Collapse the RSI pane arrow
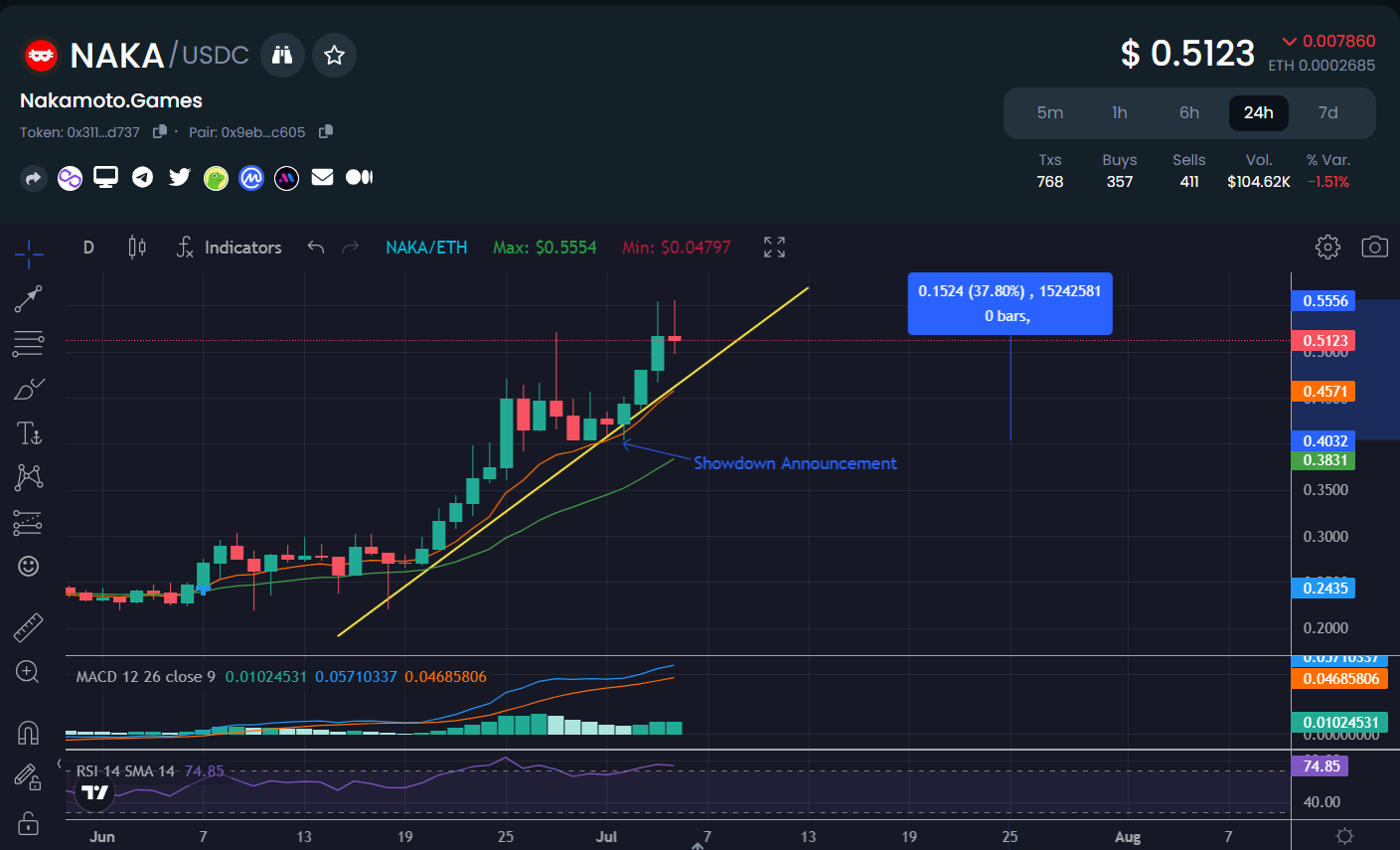Image resolution: width=1400 pixels, height=850 pixels. pyautogui.click(x=59, y=765)
